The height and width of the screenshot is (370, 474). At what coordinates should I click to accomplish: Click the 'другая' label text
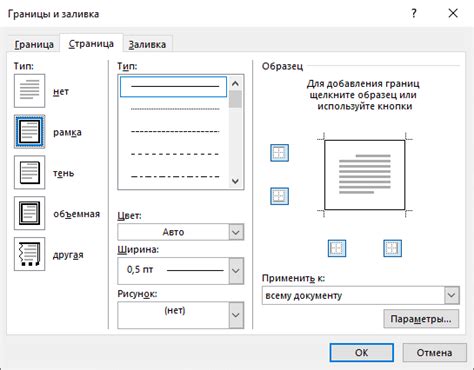68,255
